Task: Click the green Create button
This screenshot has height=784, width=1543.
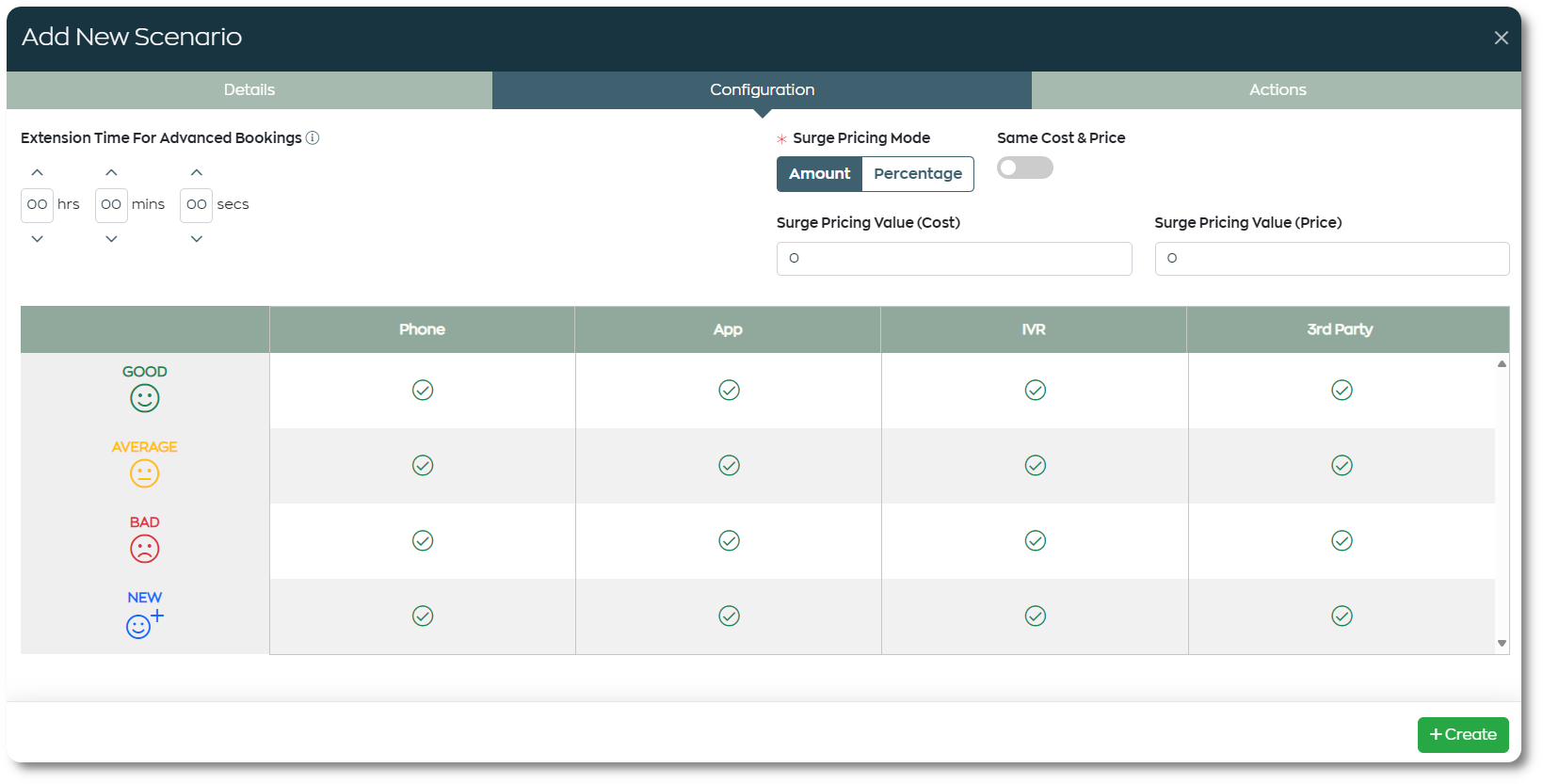Action: (x=1463, y=735)
